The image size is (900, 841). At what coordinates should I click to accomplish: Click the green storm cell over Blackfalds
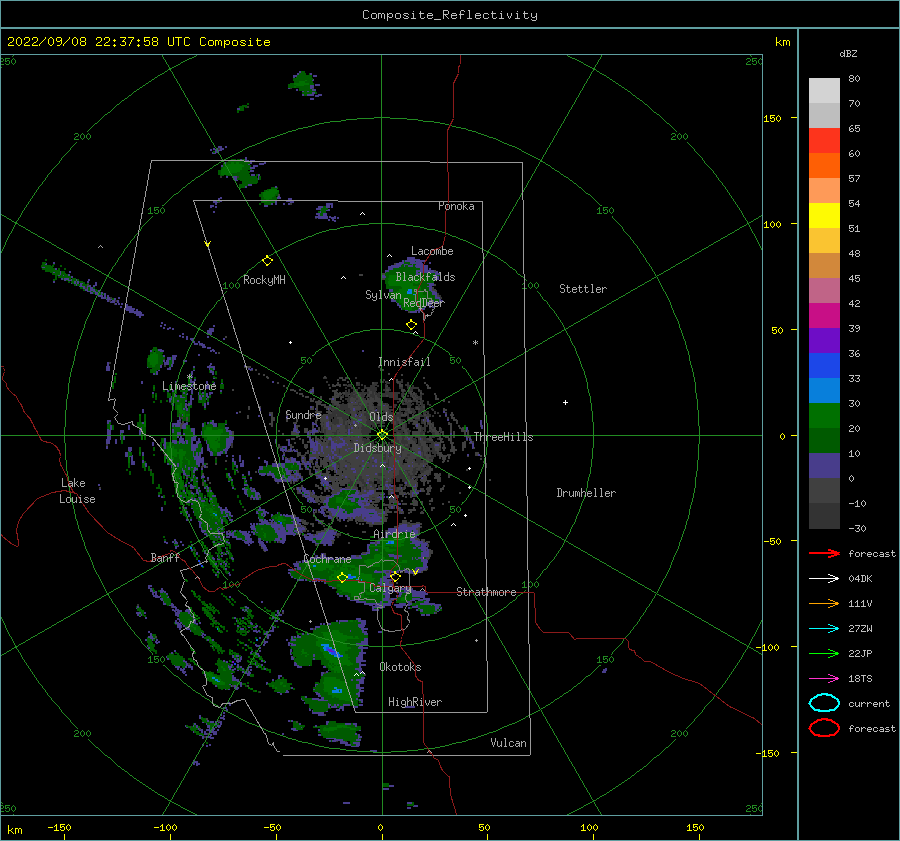(x=410, y=284)
